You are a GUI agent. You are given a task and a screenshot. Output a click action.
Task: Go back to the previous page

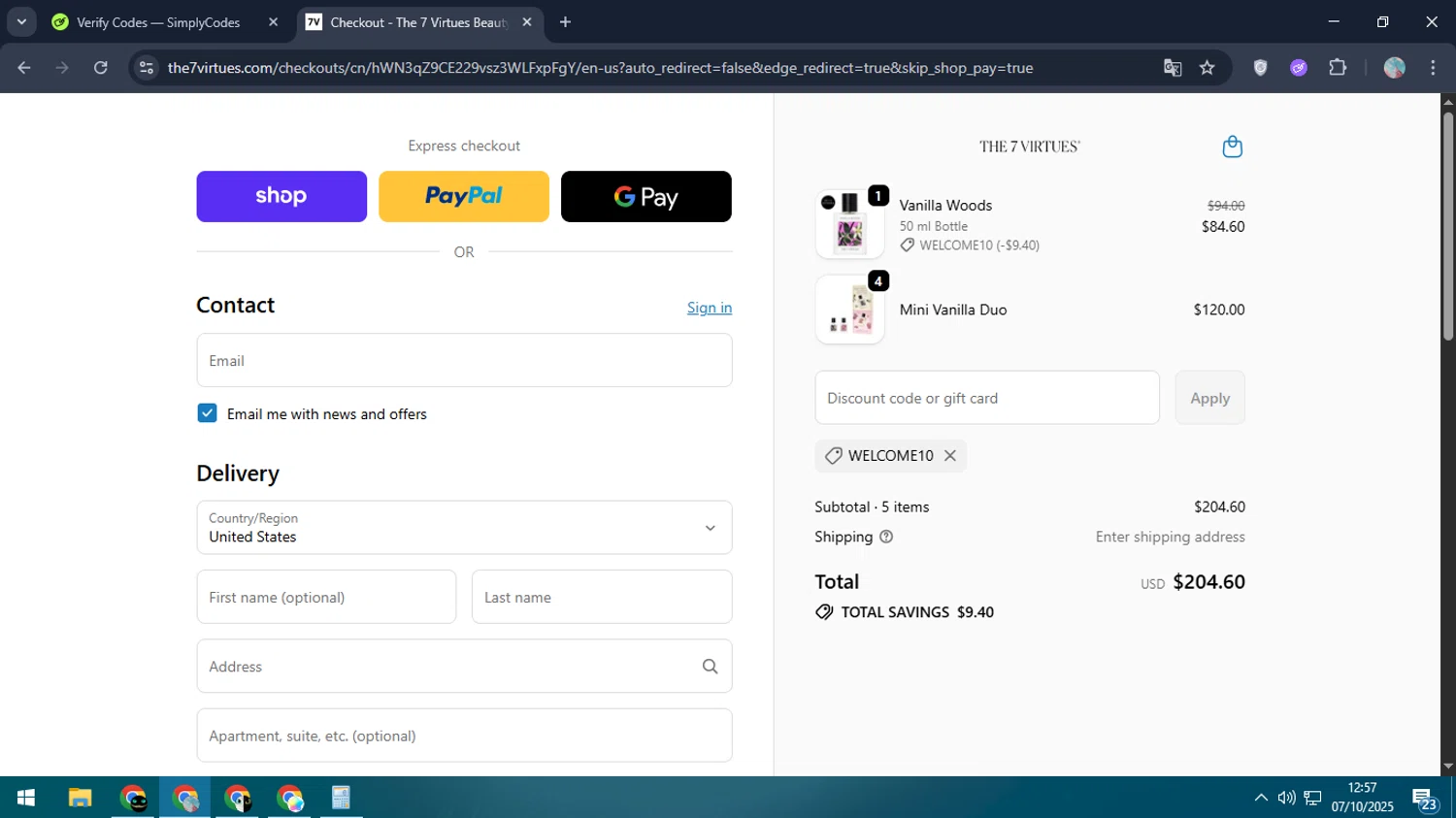[24, 68]
